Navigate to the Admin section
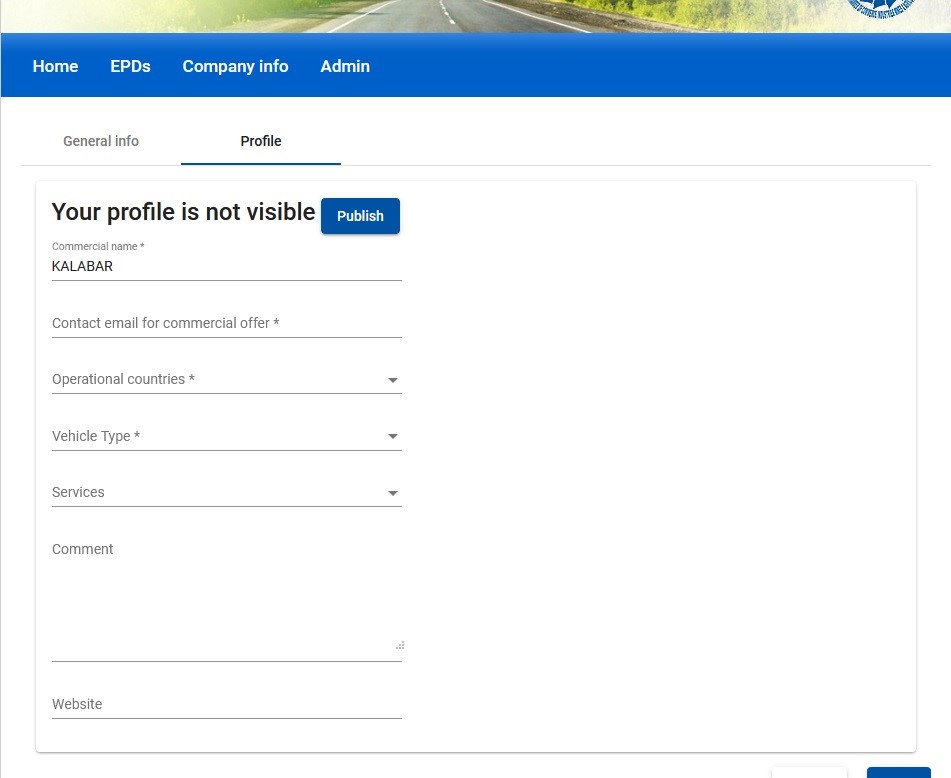 345,66
